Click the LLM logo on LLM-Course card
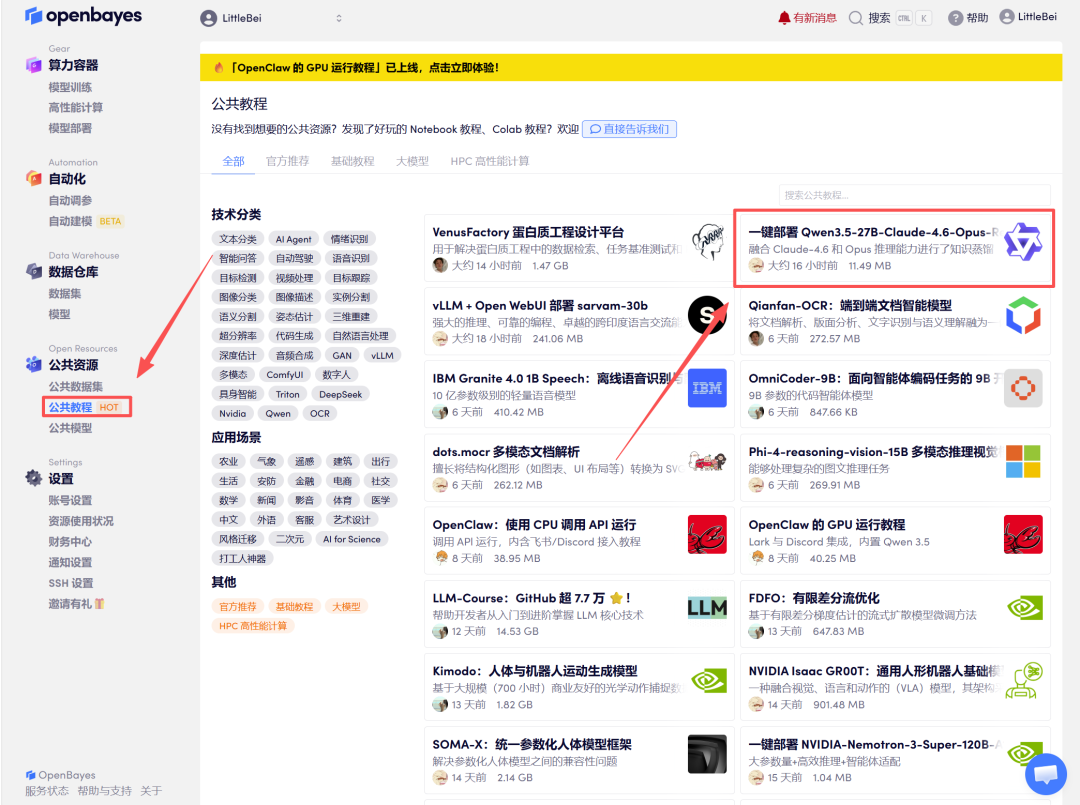This screenshot has height=805, width=1080. tap(707, 607)
